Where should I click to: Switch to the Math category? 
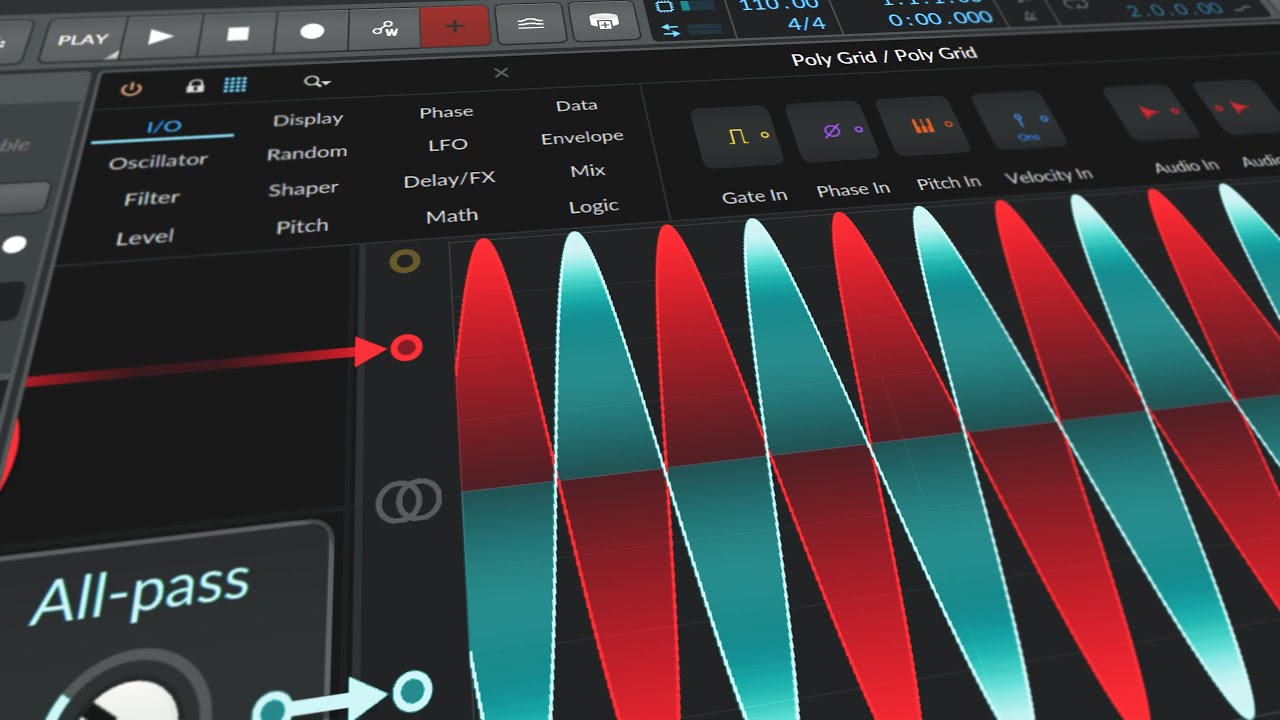point(452,216)
